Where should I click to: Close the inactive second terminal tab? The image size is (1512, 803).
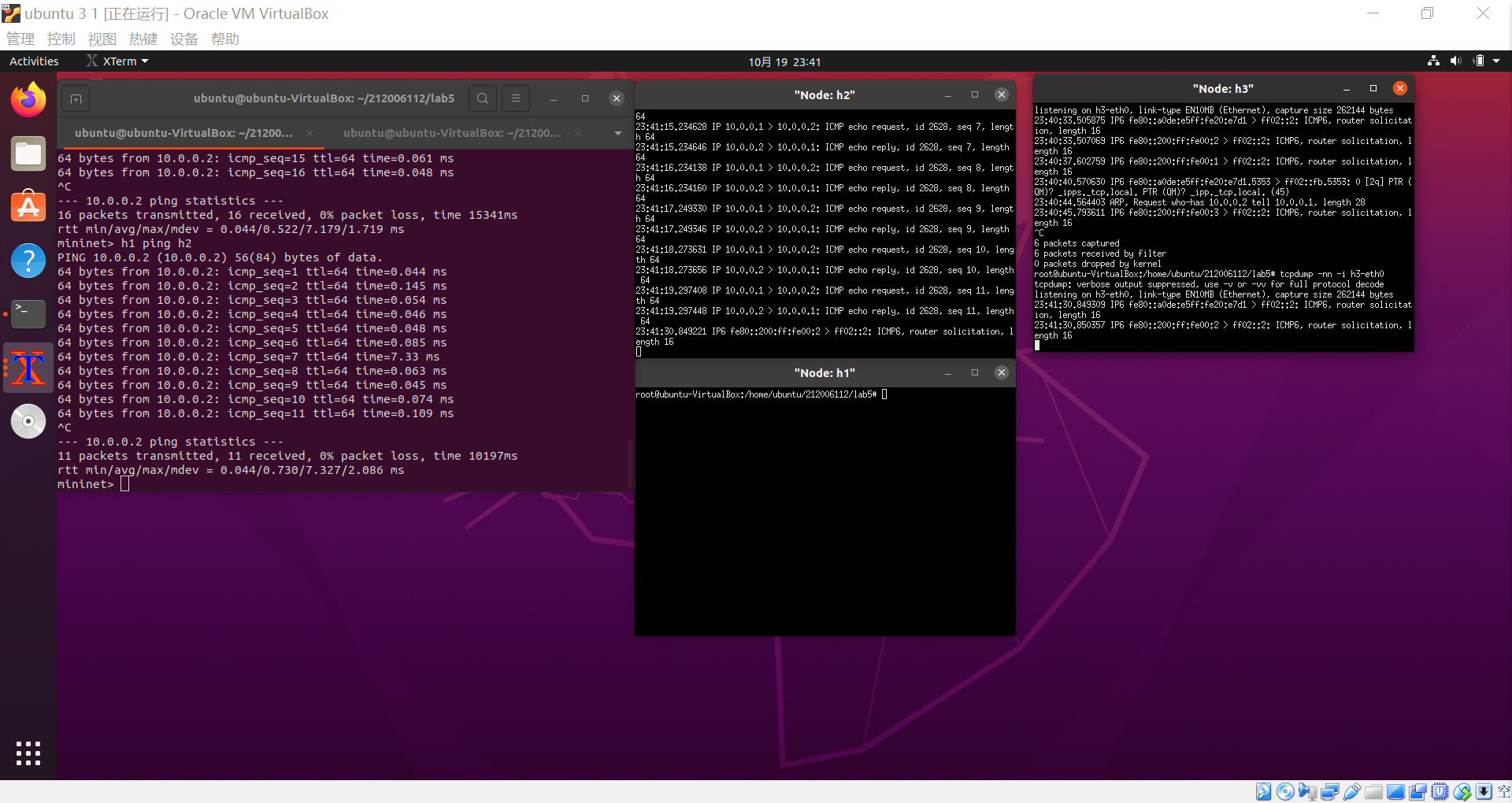click(x=579, y=133)
